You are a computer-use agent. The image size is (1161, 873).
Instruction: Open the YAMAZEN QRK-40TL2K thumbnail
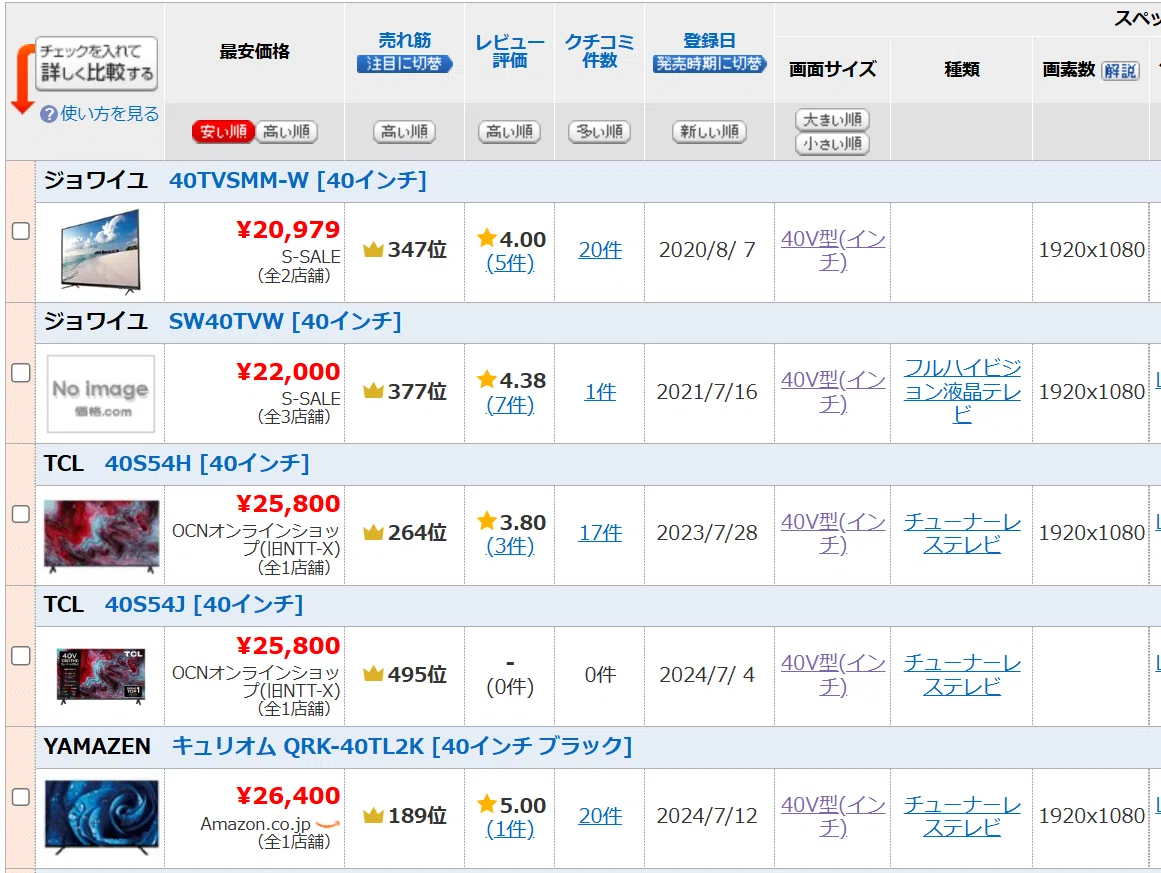click(101, 818)
